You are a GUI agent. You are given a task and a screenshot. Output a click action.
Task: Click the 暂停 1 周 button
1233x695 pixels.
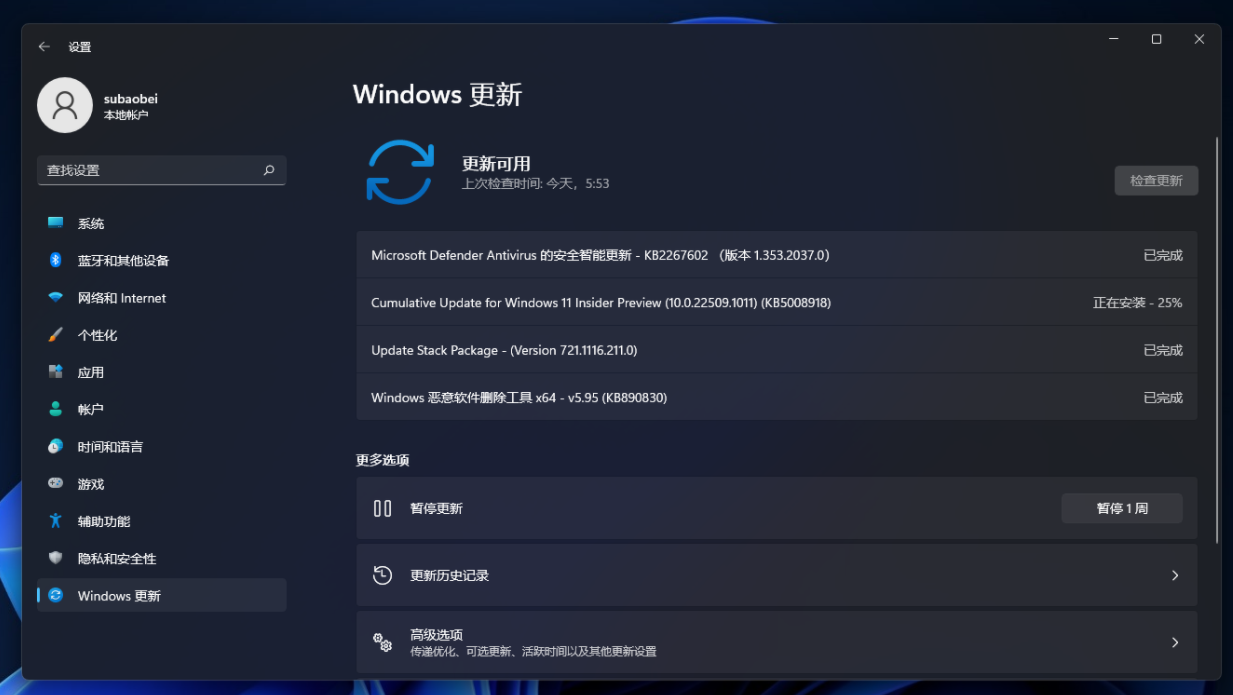coord(1122,508)
